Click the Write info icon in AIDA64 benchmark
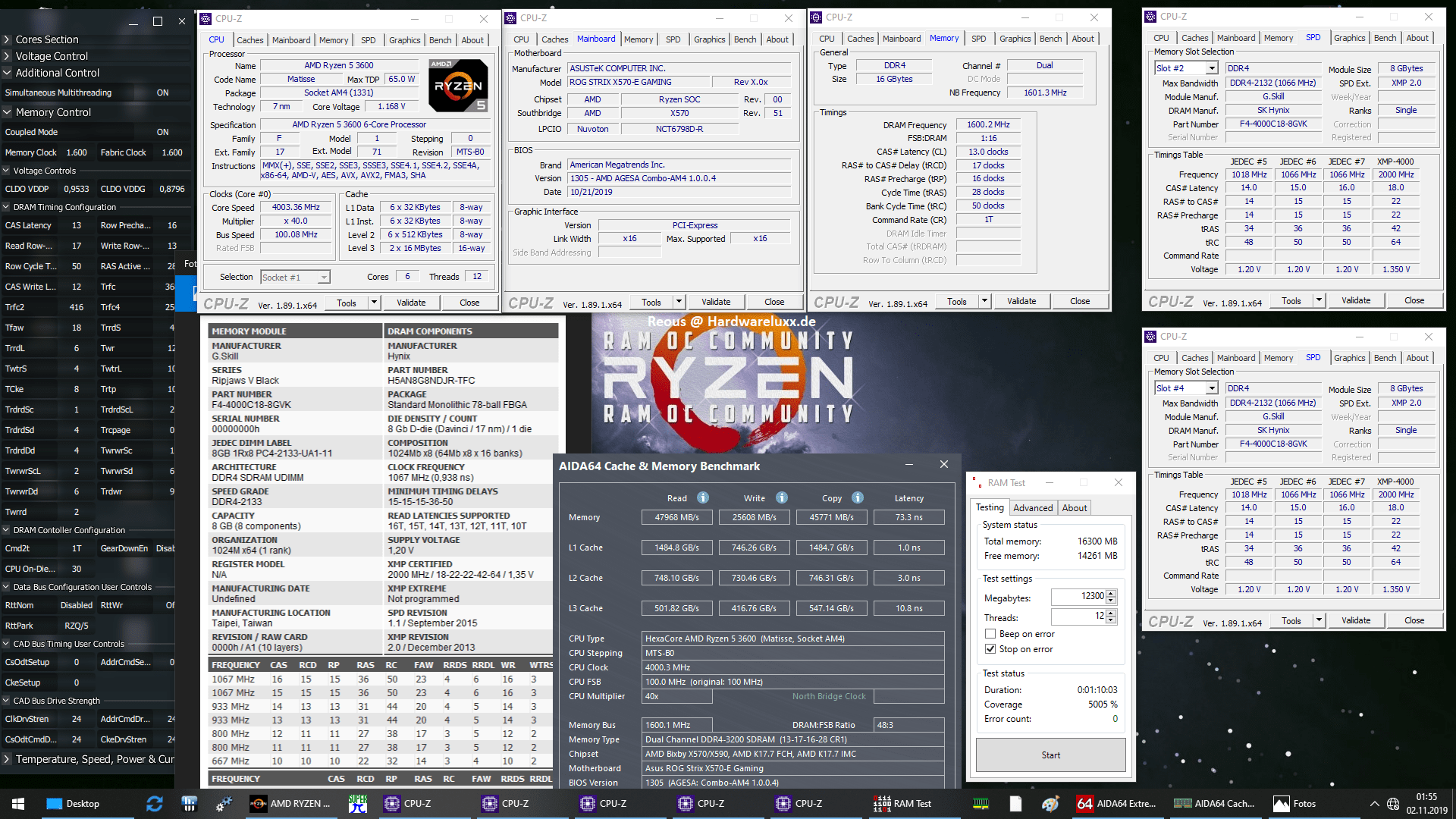 pos(782,498)
